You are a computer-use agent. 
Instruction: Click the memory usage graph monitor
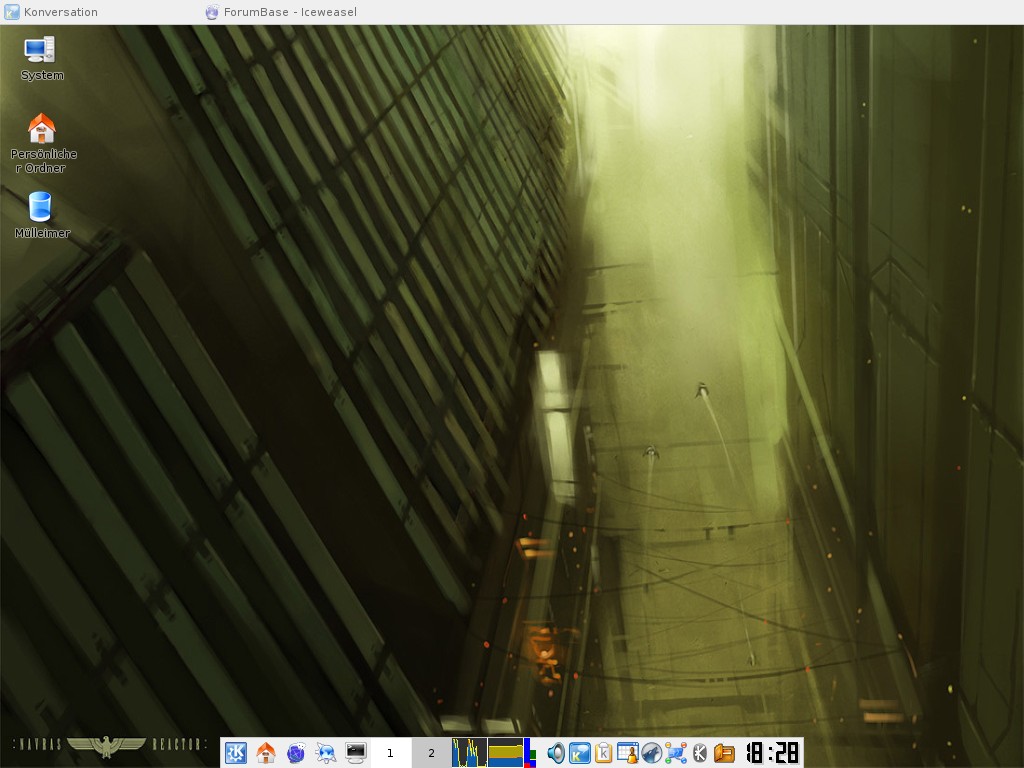point(505,753)
